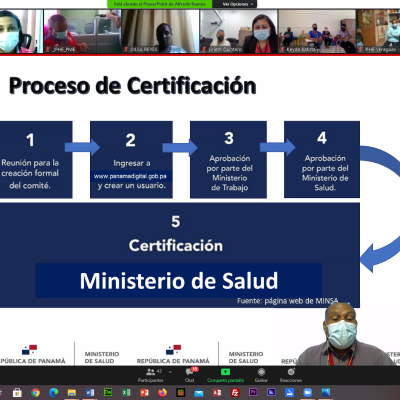400x400 pixels.
Task: Open Microsoft Store from the taskbar
Action: [17, 393]
